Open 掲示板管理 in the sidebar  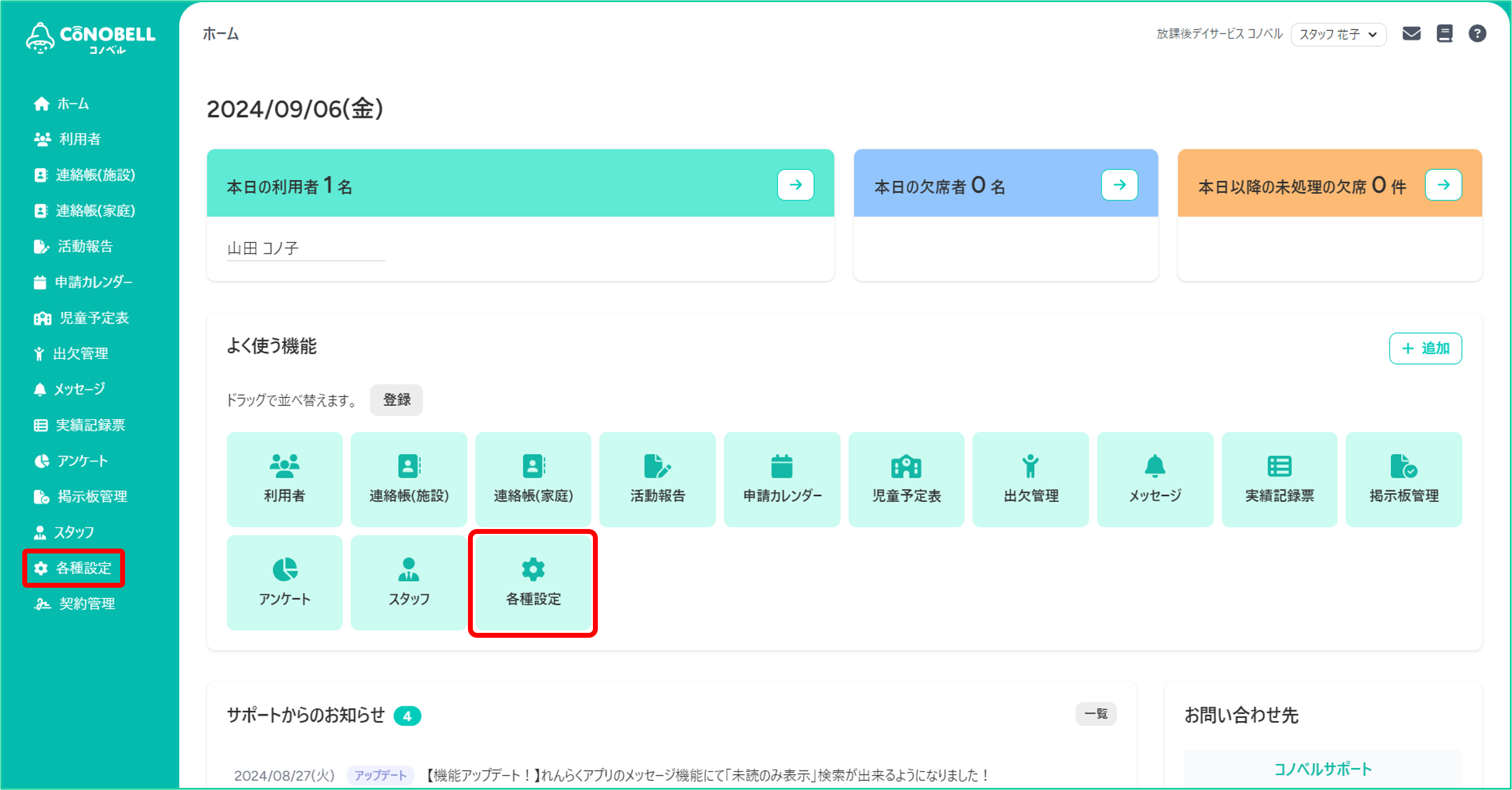(x=80, y=496)
